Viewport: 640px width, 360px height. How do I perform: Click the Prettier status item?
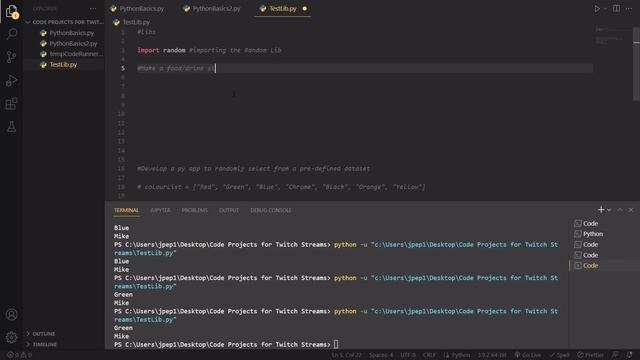590,355
